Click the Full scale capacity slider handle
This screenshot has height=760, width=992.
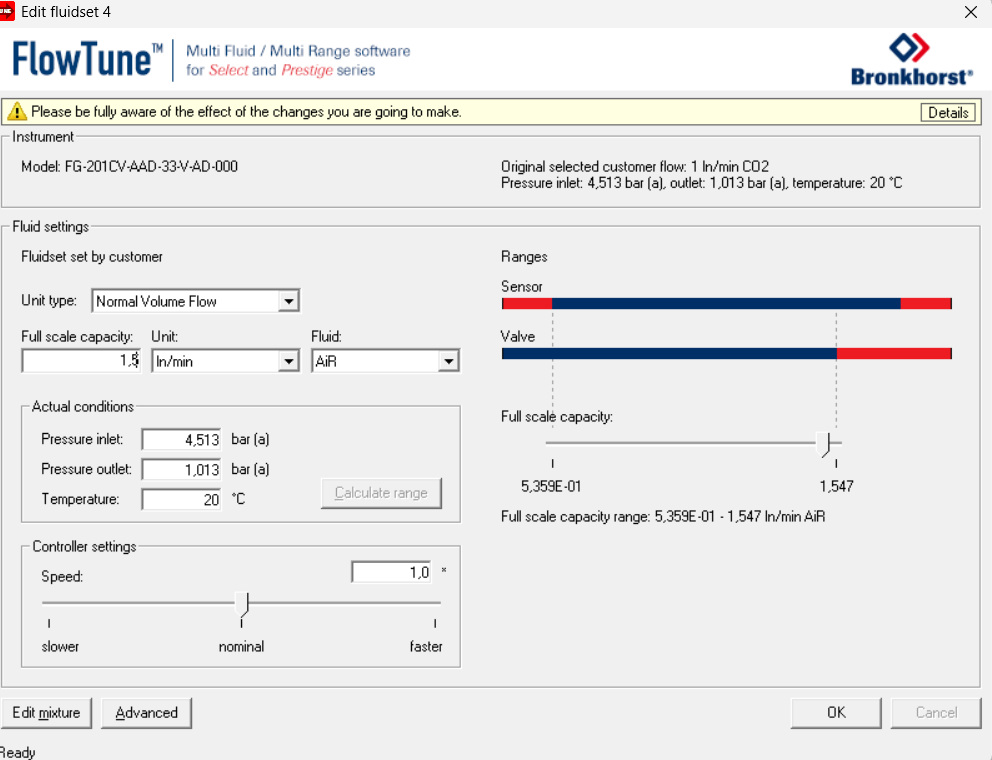823,442
